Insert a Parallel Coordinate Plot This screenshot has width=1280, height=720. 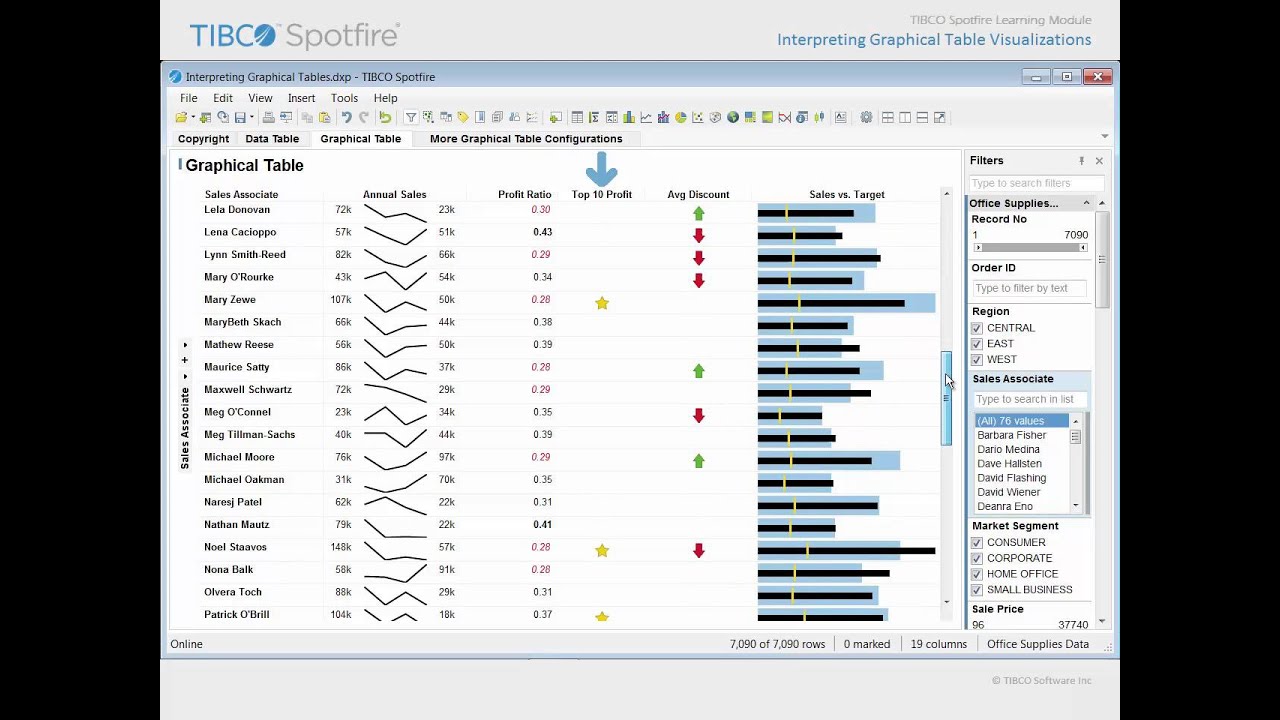(x=786, y=117)
